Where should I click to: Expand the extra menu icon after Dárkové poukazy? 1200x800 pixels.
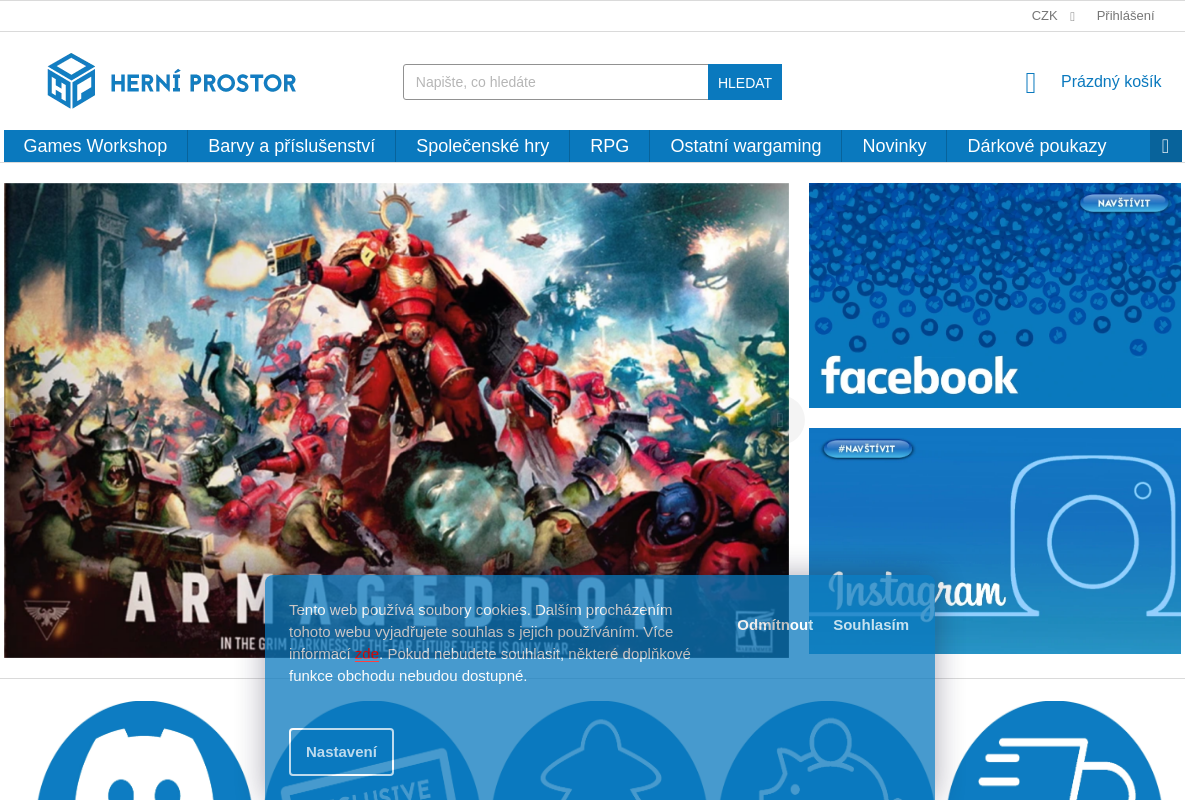click(x=1165, y=146)
